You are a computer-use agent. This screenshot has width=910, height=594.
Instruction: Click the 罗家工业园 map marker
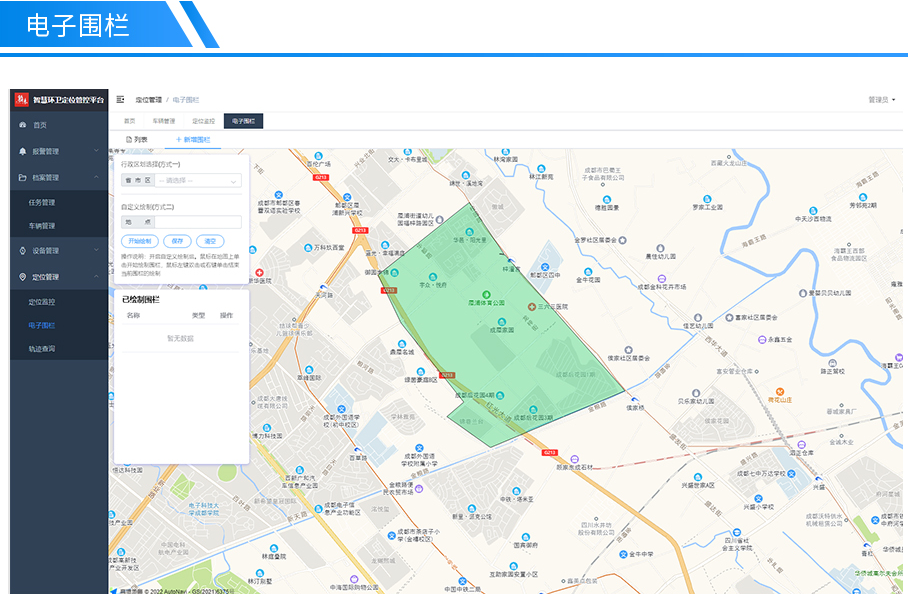point(707,199)
